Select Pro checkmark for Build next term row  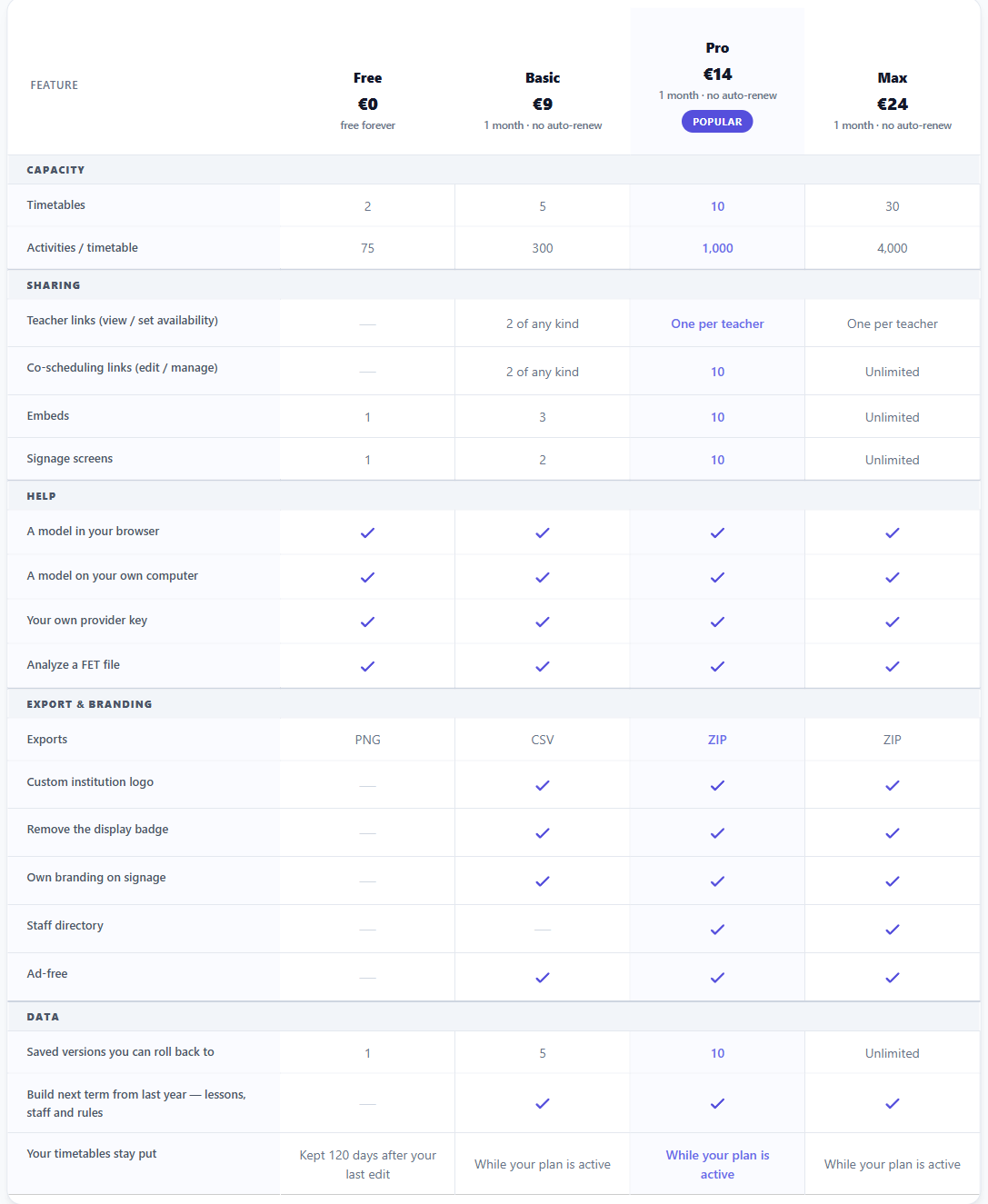pyautogui.click(x=717, y=1103)
